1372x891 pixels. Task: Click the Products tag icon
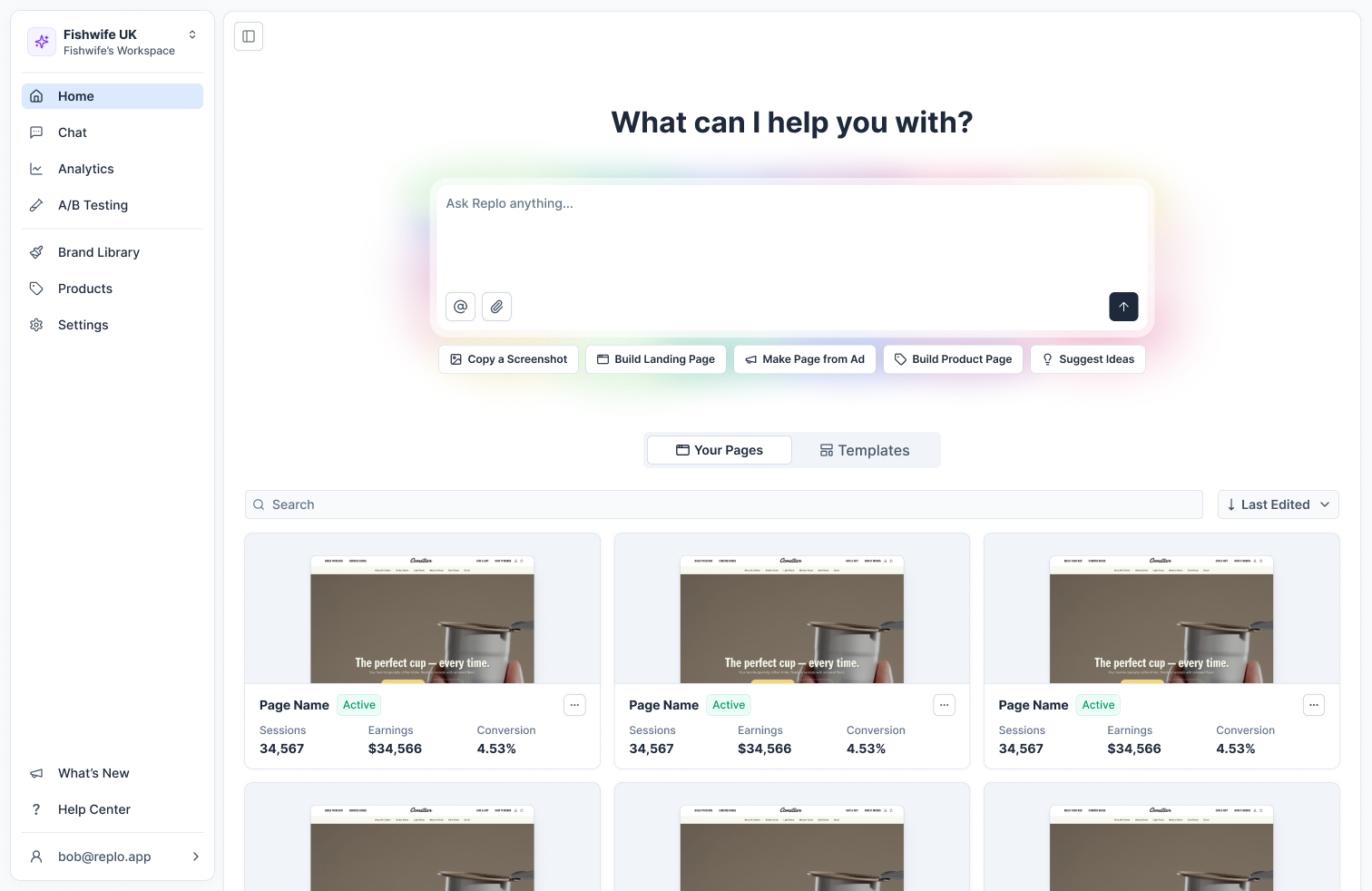(x=36, y=289)
